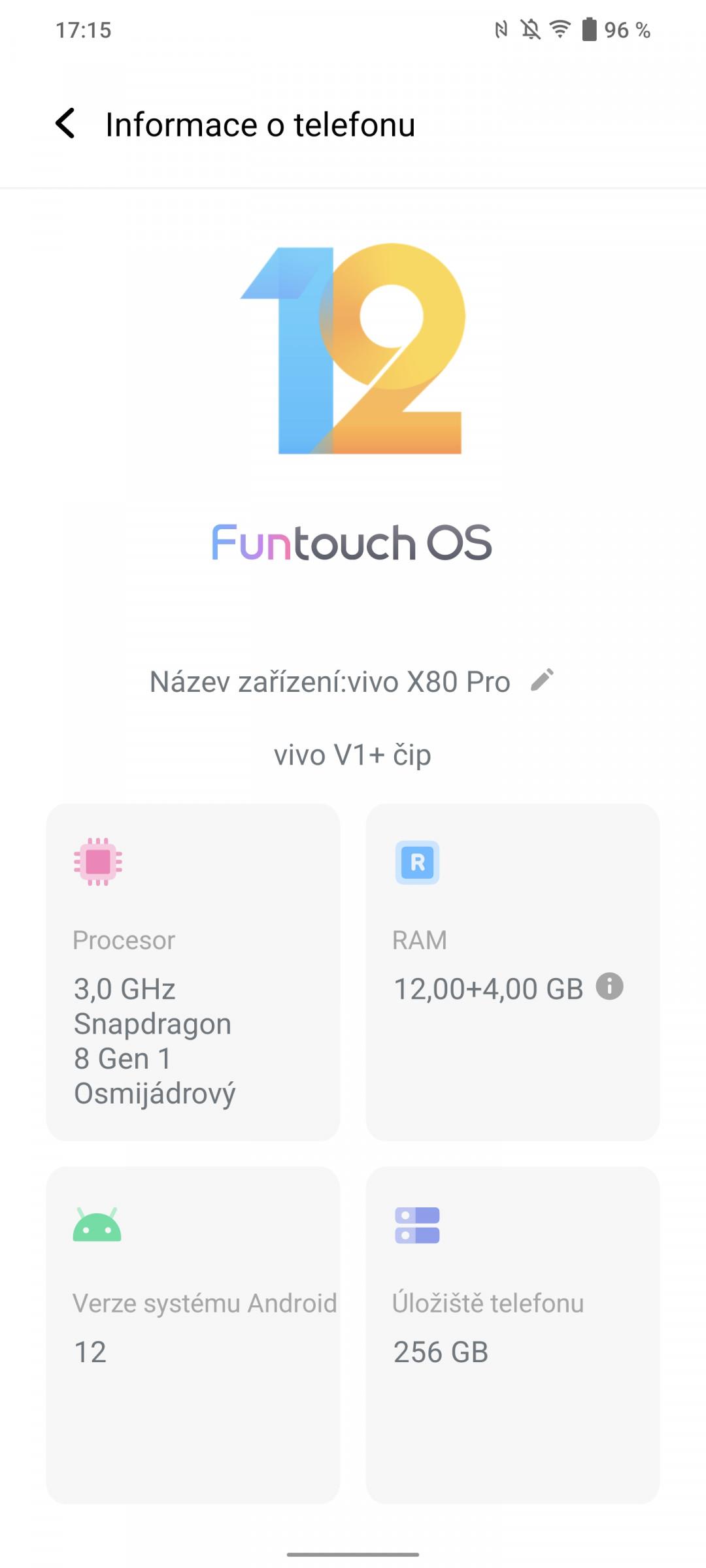
Task: Tap the pink processor chip icon
Action: [x=98, y=861]
